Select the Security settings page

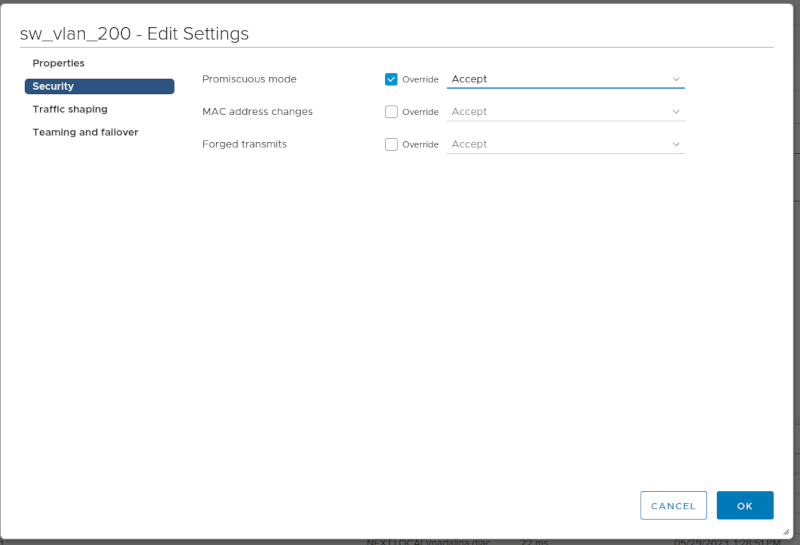[x=99, y=86]
